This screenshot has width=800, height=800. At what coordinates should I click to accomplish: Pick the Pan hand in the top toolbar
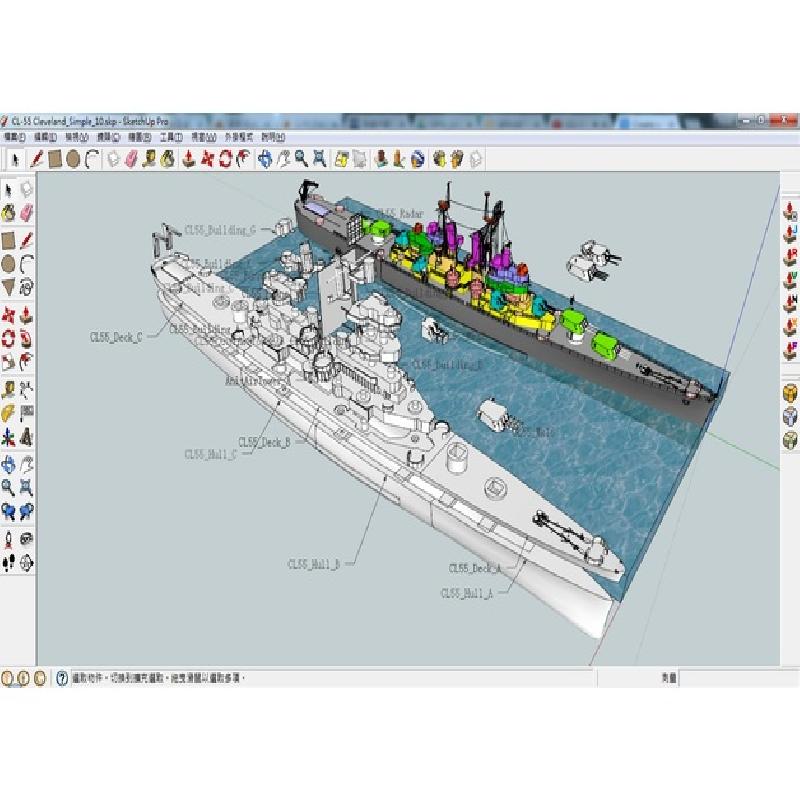[283, 159]
